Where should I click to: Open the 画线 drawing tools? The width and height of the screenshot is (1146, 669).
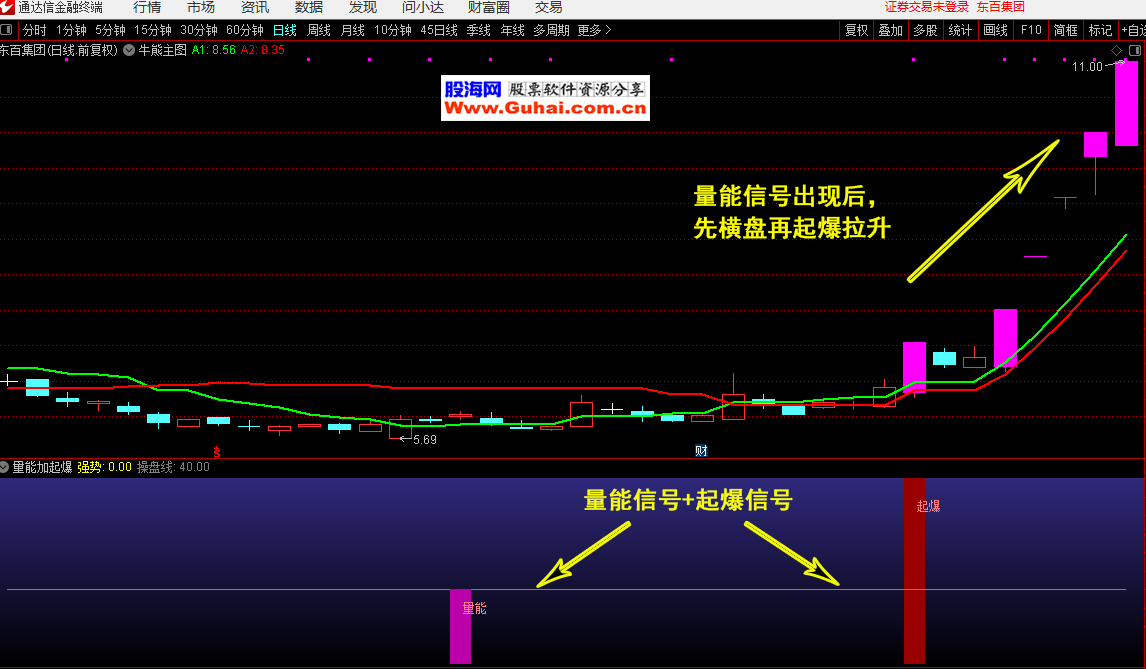tap(995, 30)
